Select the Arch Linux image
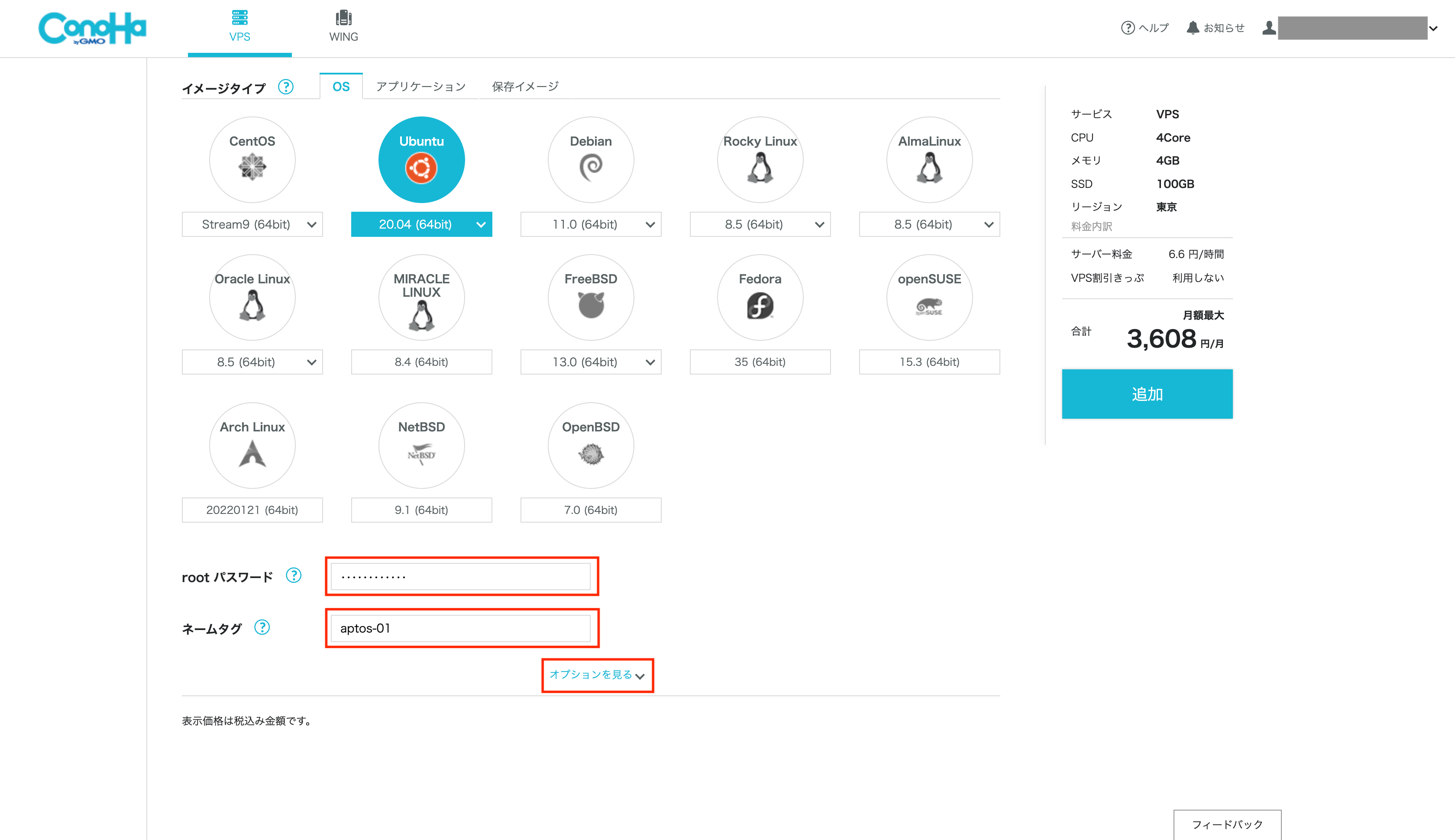 click(x=252, y=446)
